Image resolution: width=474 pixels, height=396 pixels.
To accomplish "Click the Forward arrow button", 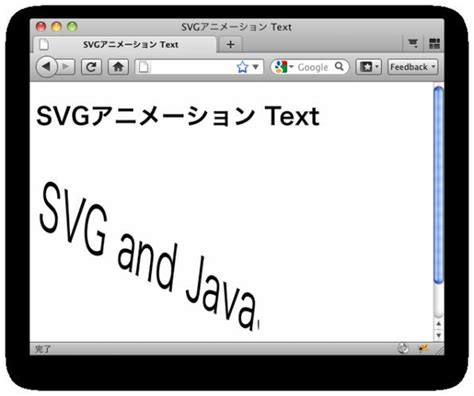I will point(66,67).
